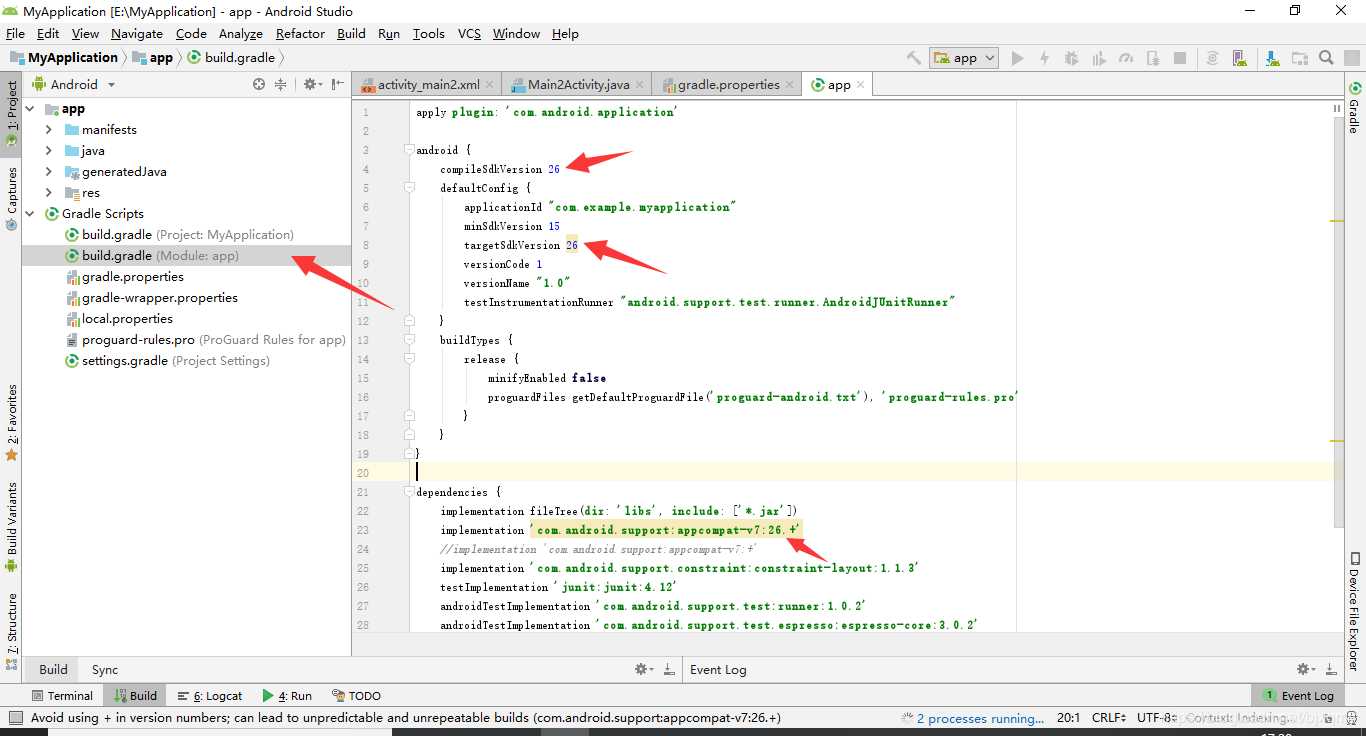This screenshot has height=736, width=1366.
Task: Click the inspection pause indicator in the editor
Action: point(1337,108)
